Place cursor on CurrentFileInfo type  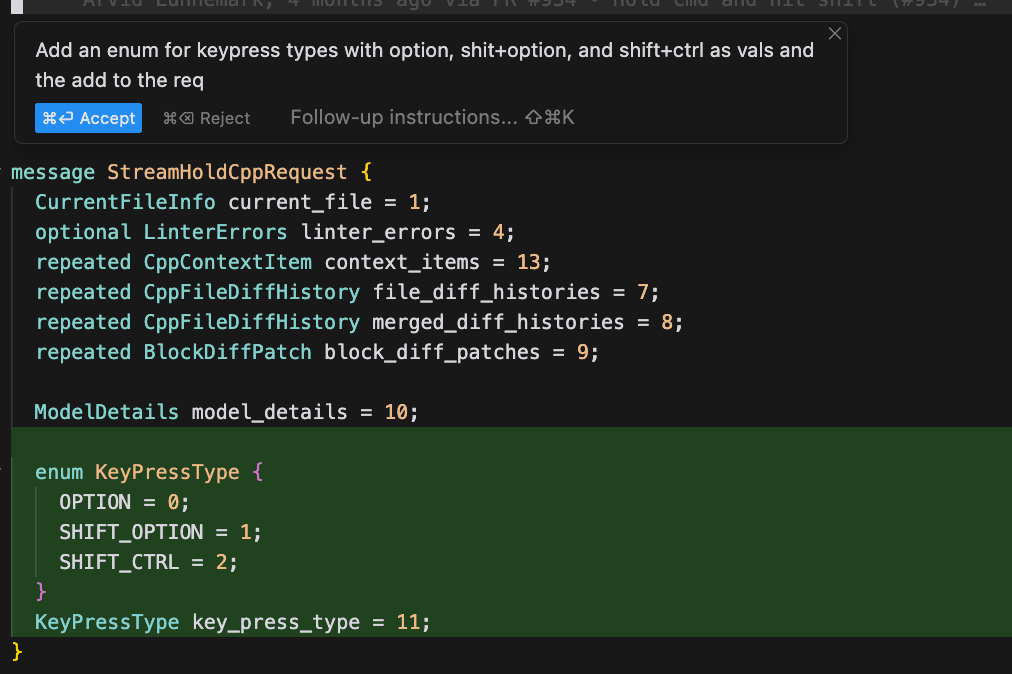pyautogui.click(x=125, y=202)
